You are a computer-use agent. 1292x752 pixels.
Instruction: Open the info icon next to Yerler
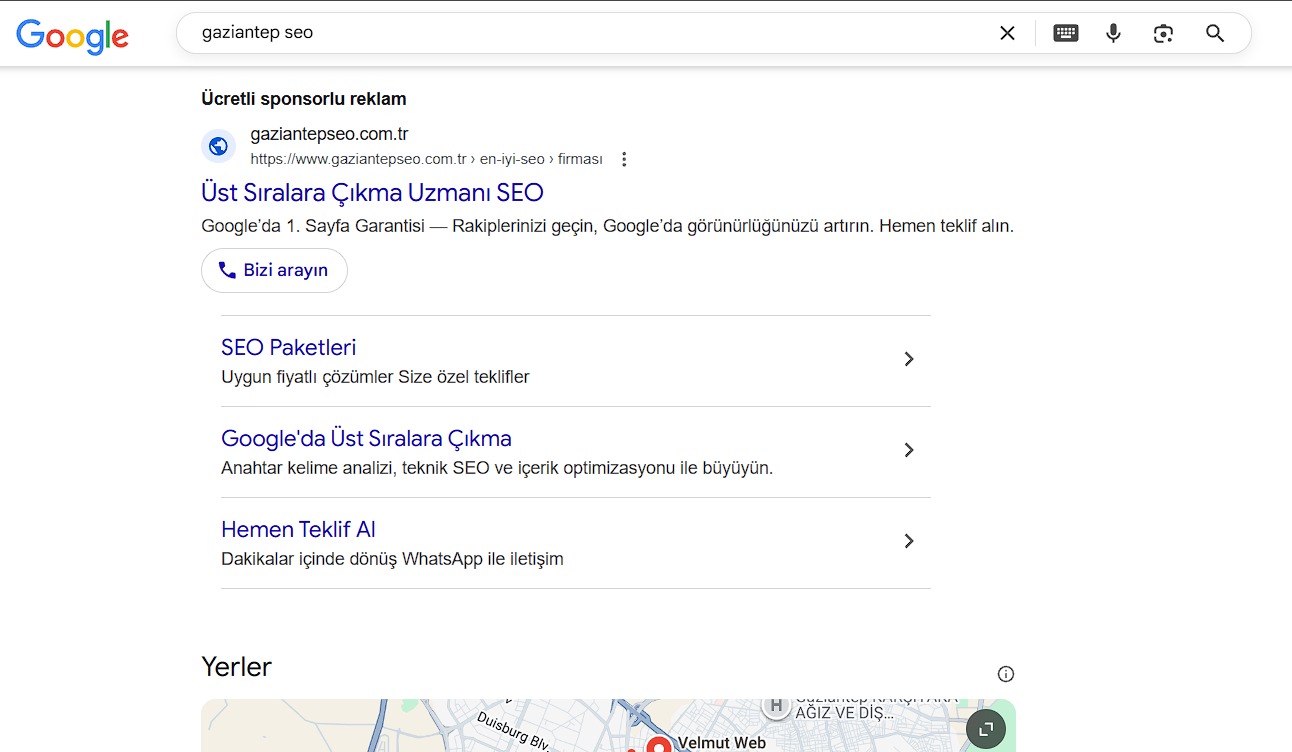[x=1006, y=674]
